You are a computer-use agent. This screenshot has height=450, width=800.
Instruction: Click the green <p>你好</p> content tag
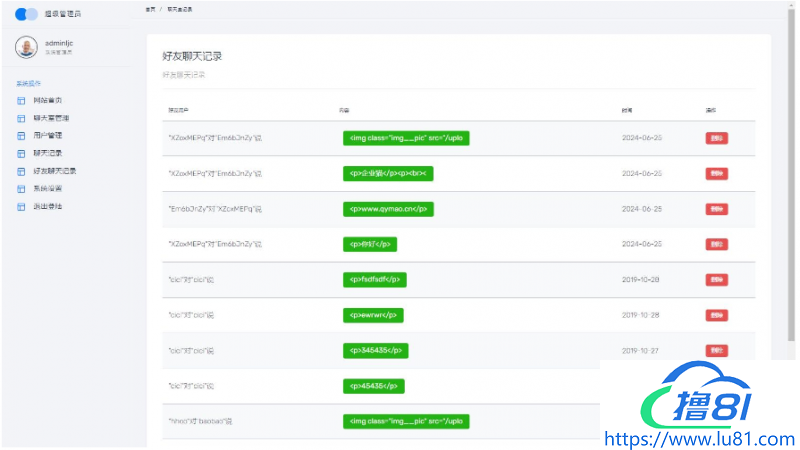[x=370, y=244]
